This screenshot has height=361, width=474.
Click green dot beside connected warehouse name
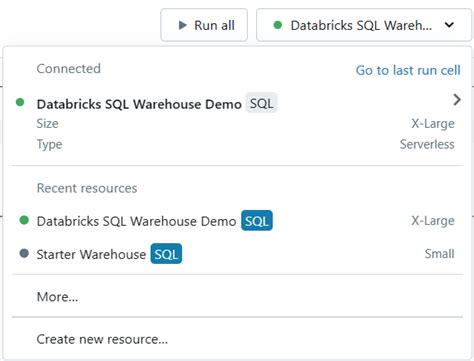20,102
